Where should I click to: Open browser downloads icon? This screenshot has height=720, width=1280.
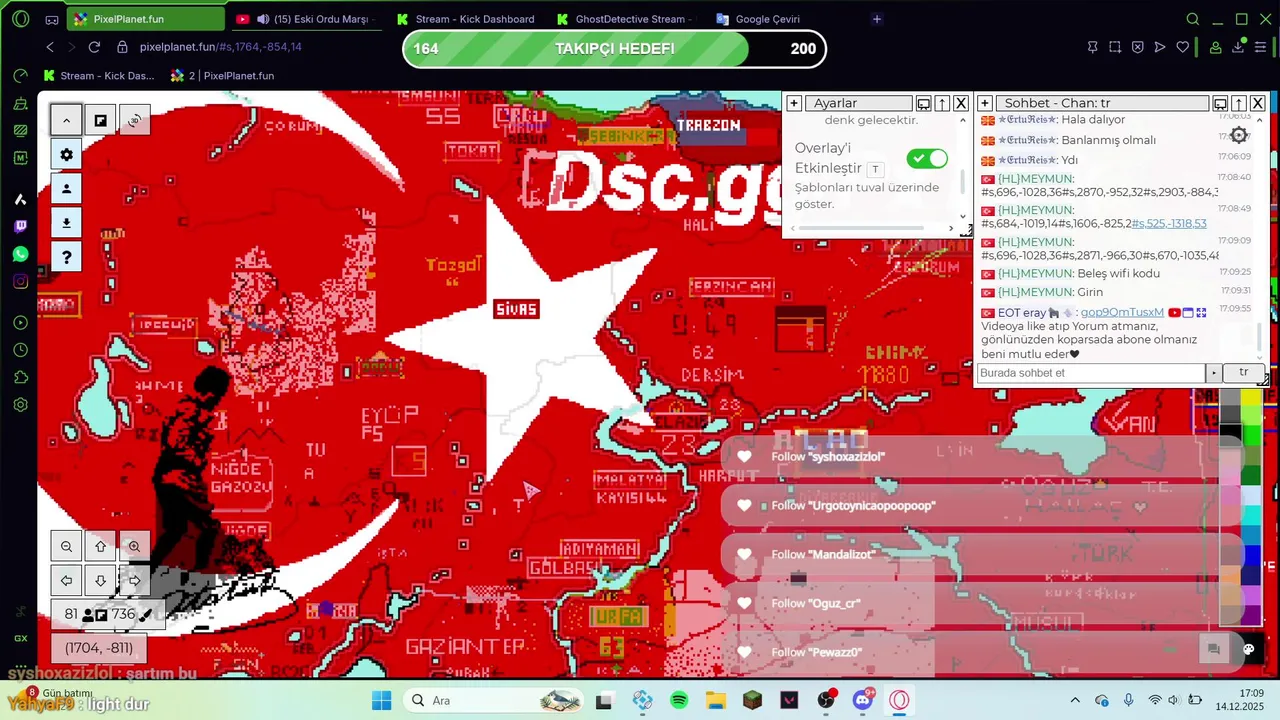1238,47
